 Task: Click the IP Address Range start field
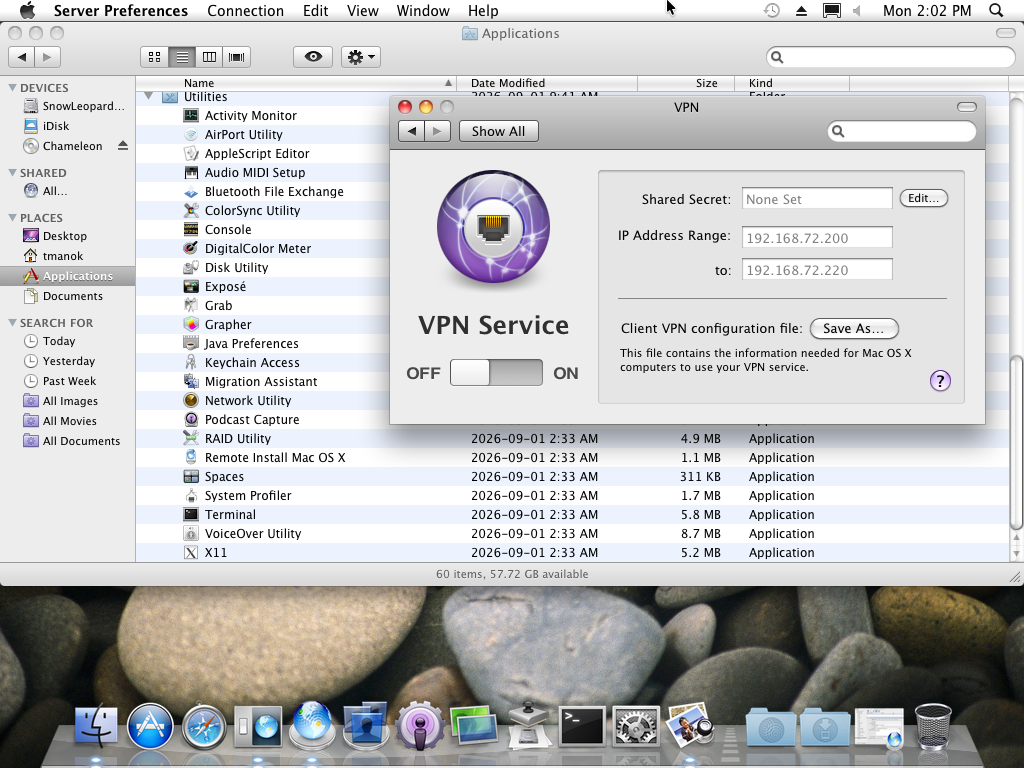[817, 238]
